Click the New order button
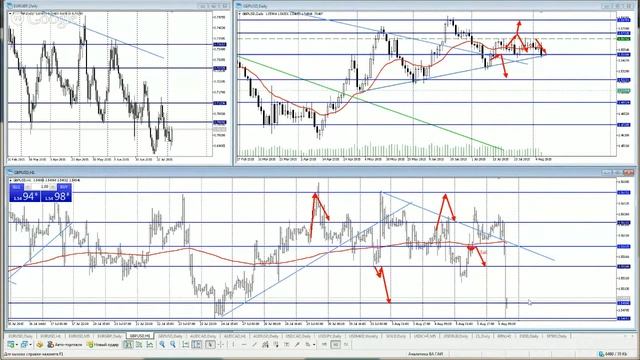This screenshot has width=640, height=360. point(102,345)
